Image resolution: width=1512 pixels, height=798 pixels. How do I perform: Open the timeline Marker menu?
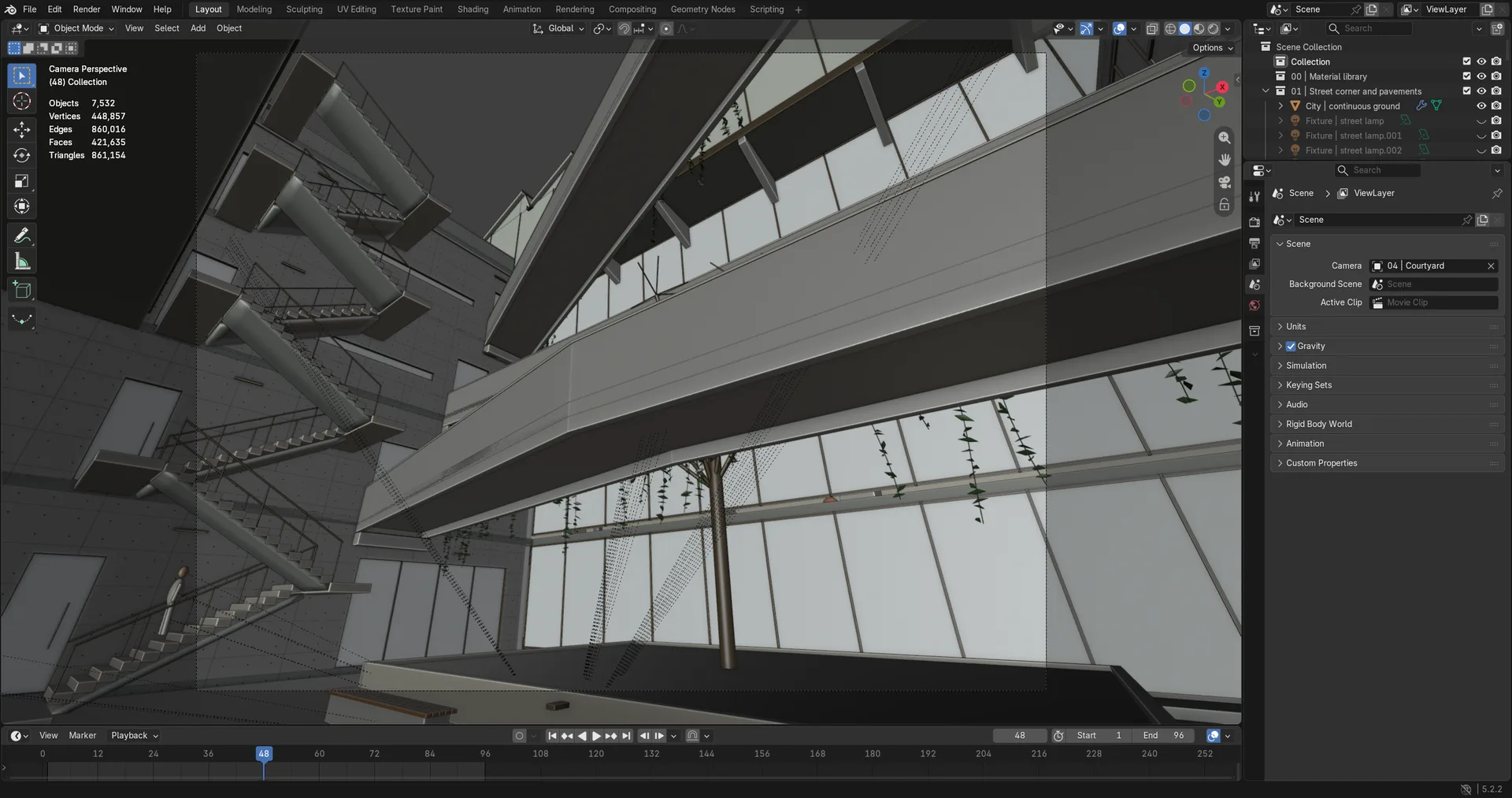tap(83, 736)
